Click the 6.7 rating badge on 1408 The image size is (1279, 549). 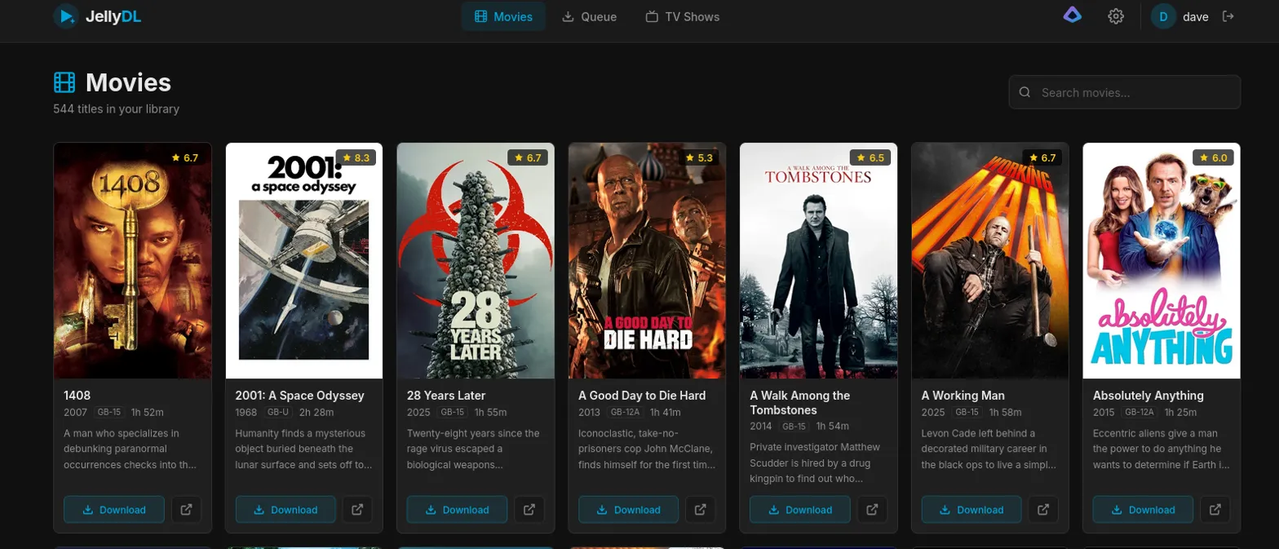coord(185,158)
